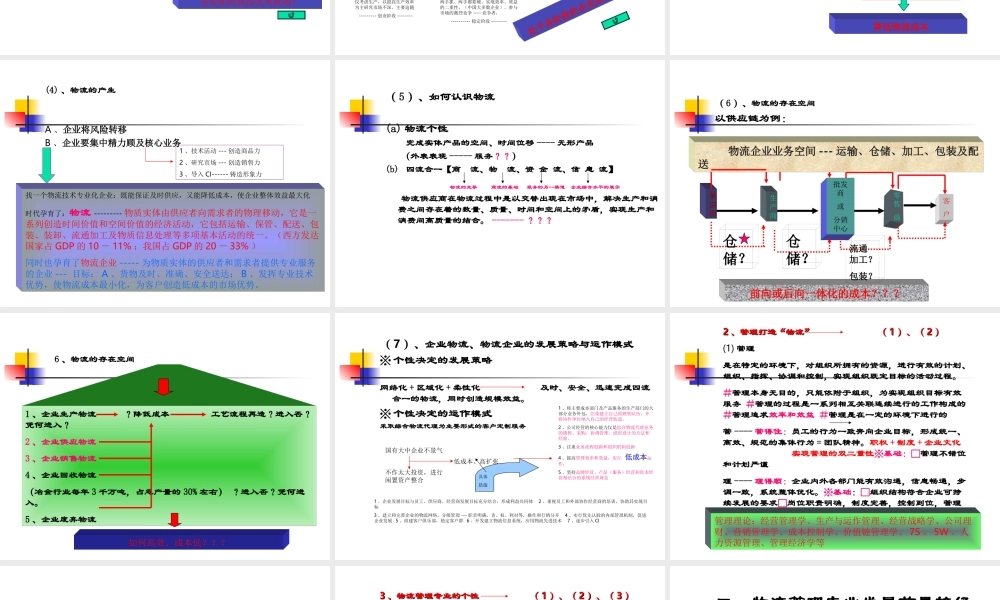Click the 生产商 cube in the diagram

point(769,205)
